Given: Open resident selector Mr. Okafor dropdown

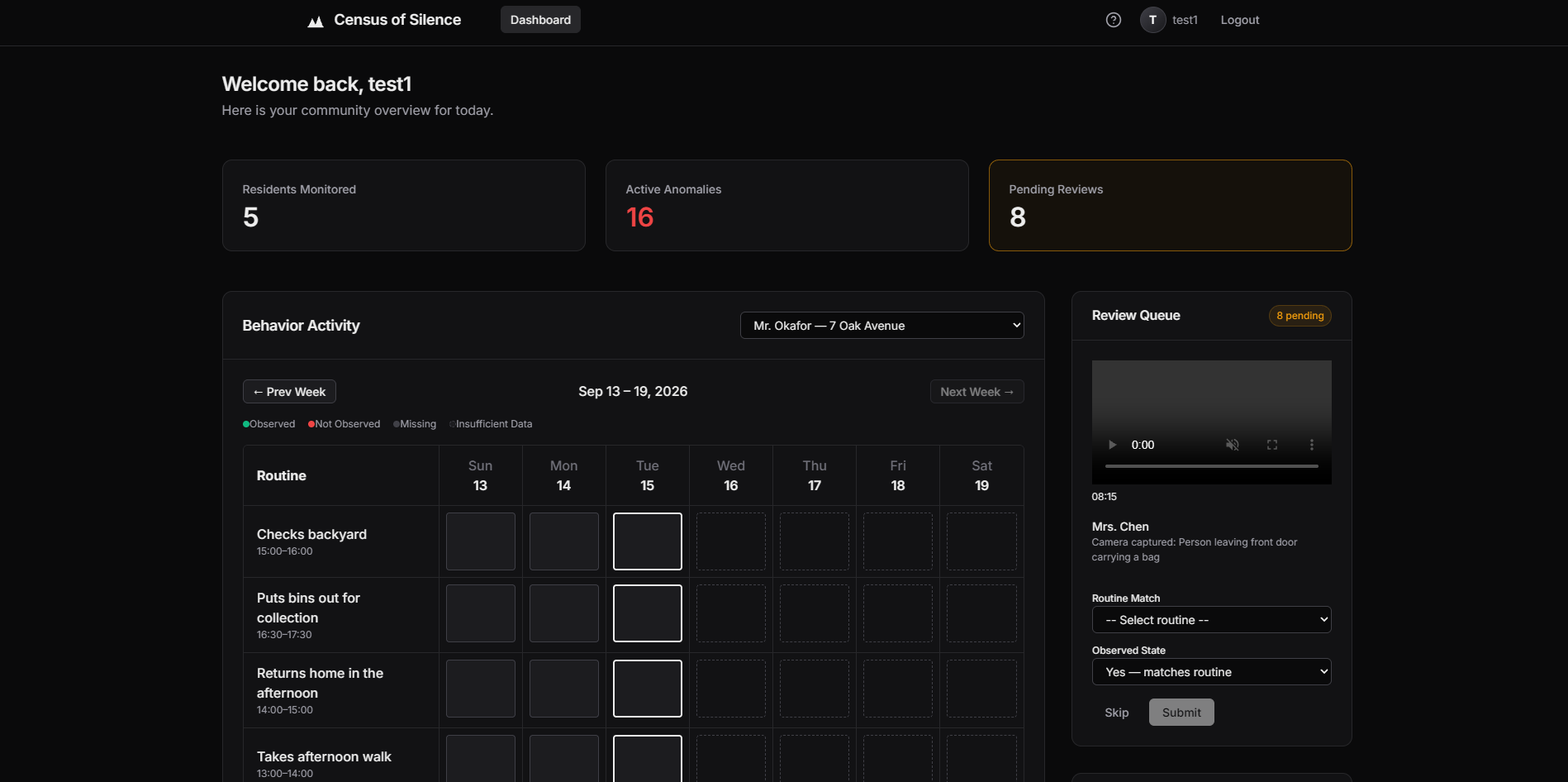Looking at the screenshot, I should click(x=881, y=326).
